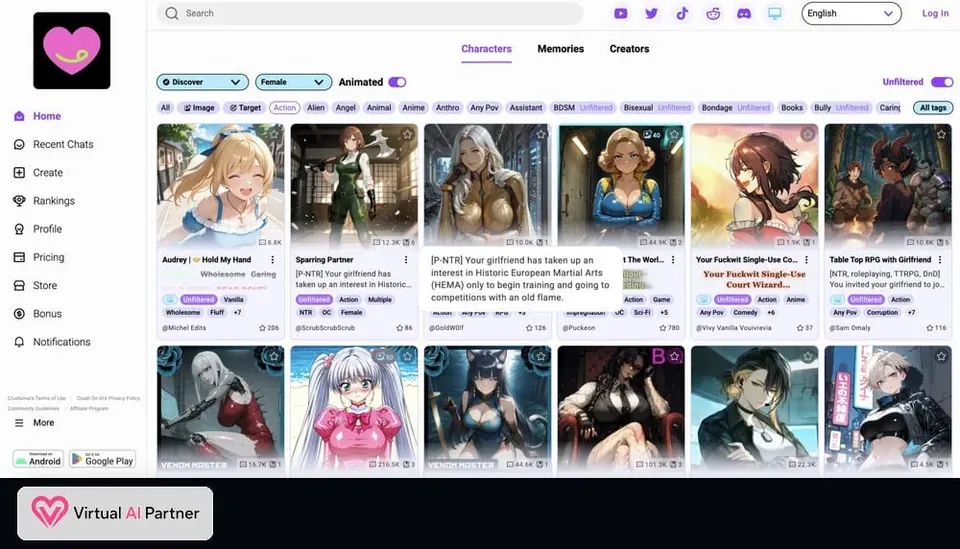Open the Google Play store button
Screen dimensions: 960x549
(x=102, y=459)
